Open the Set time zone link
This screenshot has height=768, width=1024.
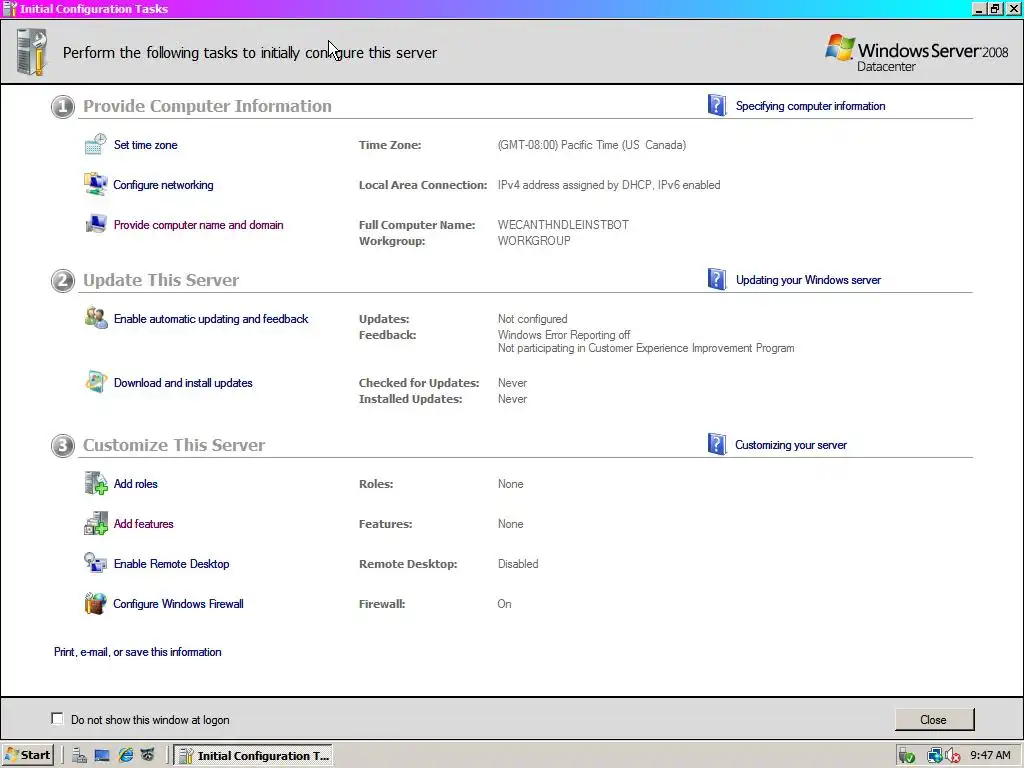(146, 145)
